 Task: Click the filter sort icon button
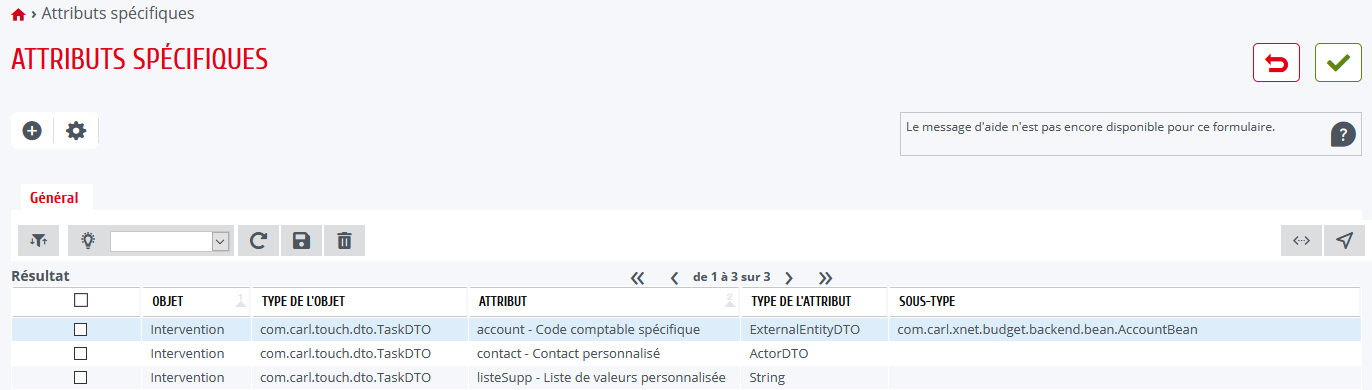point(39,240)
